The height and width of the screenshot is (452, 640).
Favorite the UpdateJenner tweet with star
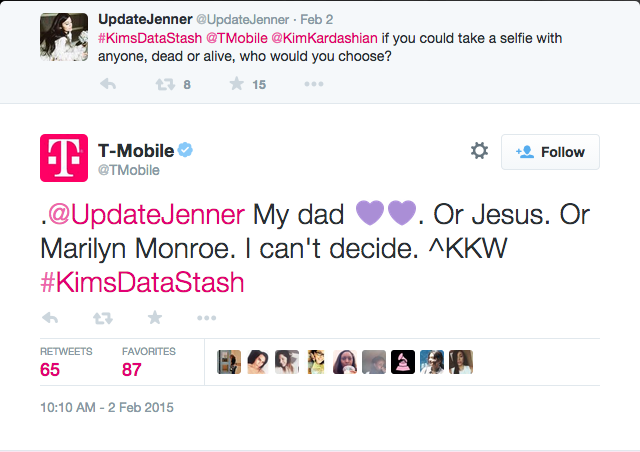coord(237,84)
